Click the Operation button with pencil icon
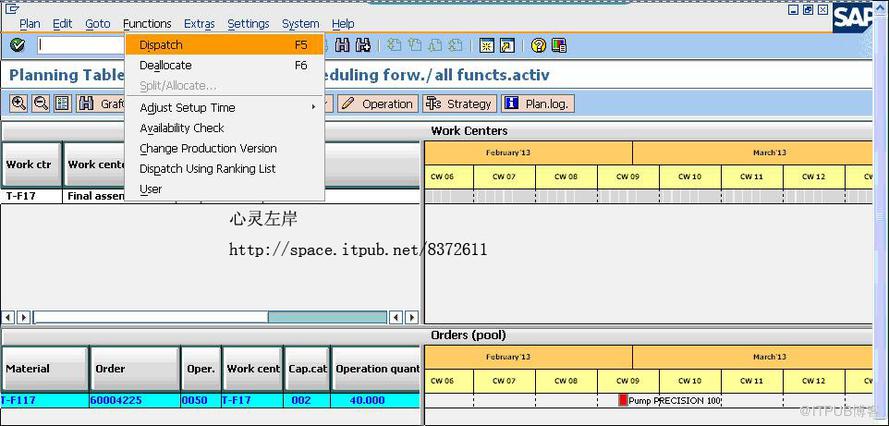889x426 pixels. click(x=378, y=104)
